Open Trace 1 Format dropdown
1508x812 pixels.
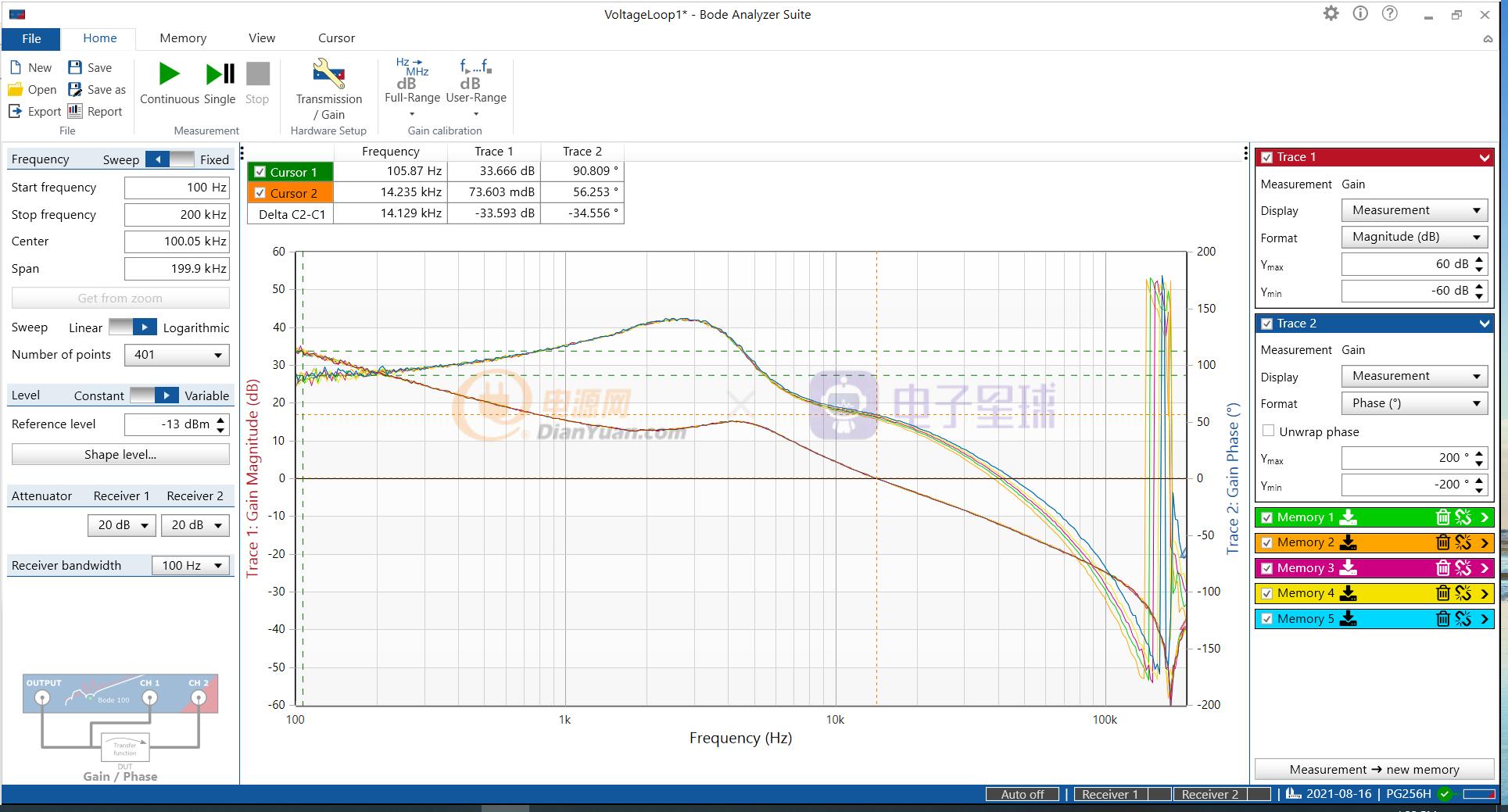click(1413, 237)
